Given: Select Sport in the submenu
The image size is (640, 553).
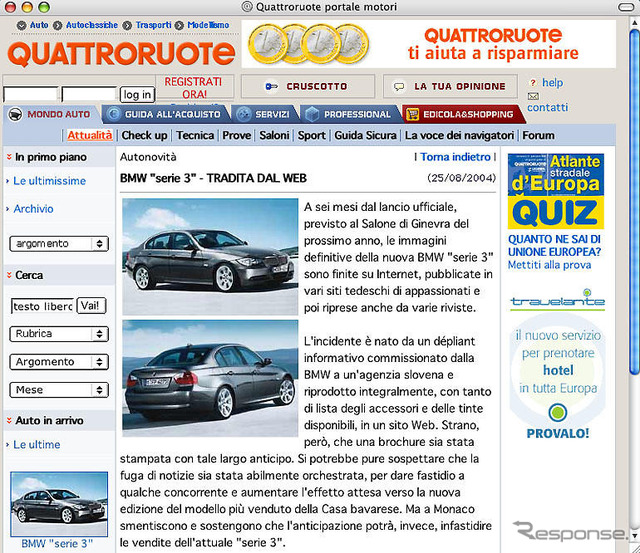Looking at the screenshot, I should (311, 135).
